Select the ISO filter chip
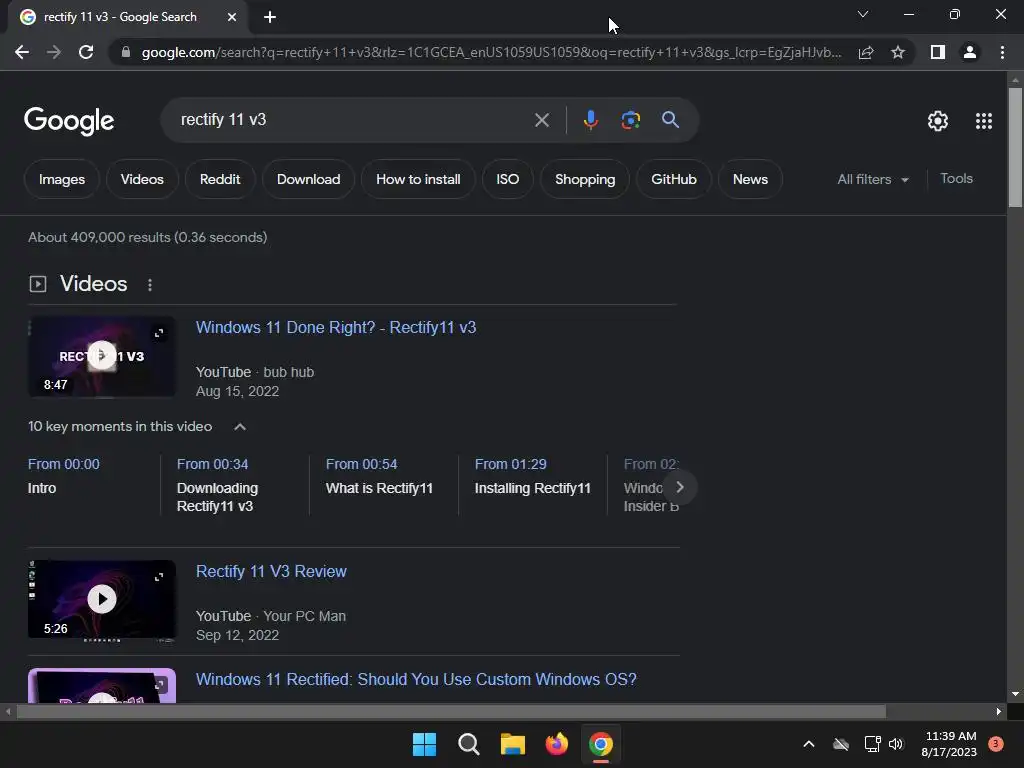 [507, 179]
